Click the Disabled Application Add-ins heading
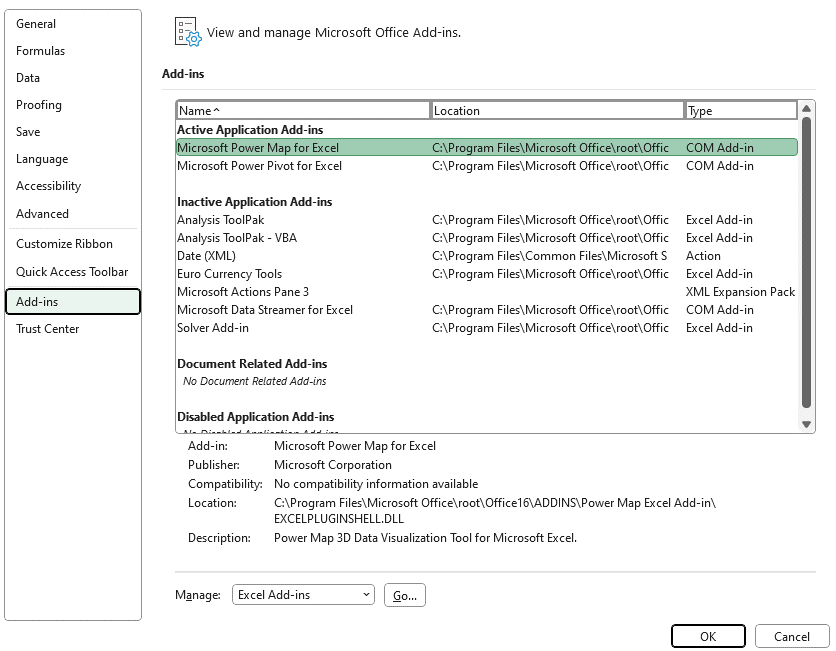 [x=255, y=417]
